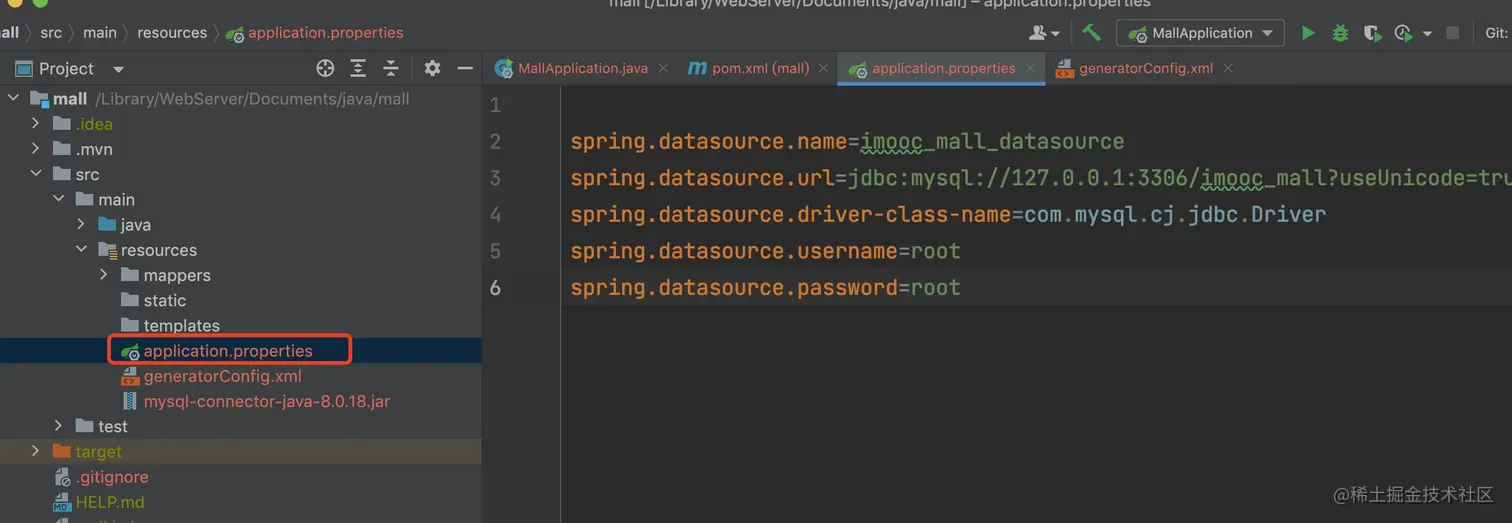Screen dimensions: 1512x523
Task: Select the .gitignore file
Action: click(100, 477)
